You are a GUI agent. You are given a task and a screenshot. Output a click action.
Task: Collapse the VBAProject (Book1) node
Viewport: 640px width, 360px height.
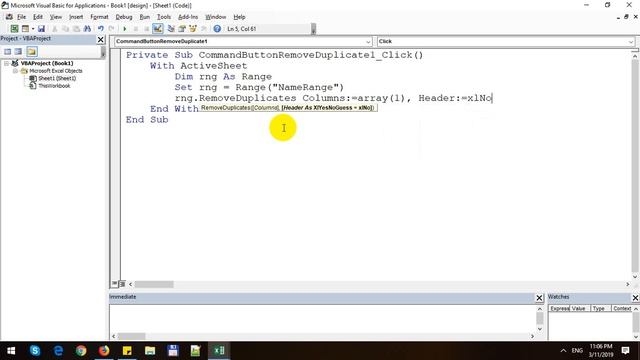pyautogui.click(x=7, y=63)
